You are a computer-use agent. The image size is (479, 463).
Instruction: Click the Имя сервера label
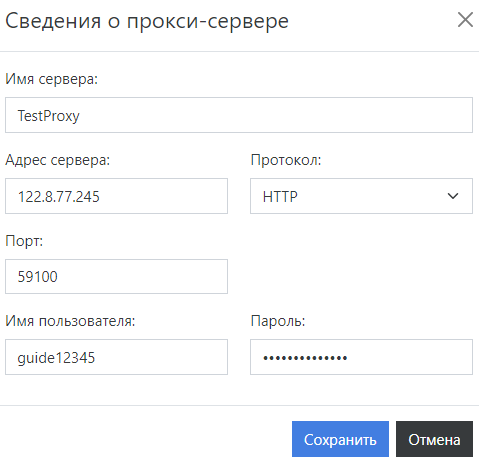click(51, 79)
